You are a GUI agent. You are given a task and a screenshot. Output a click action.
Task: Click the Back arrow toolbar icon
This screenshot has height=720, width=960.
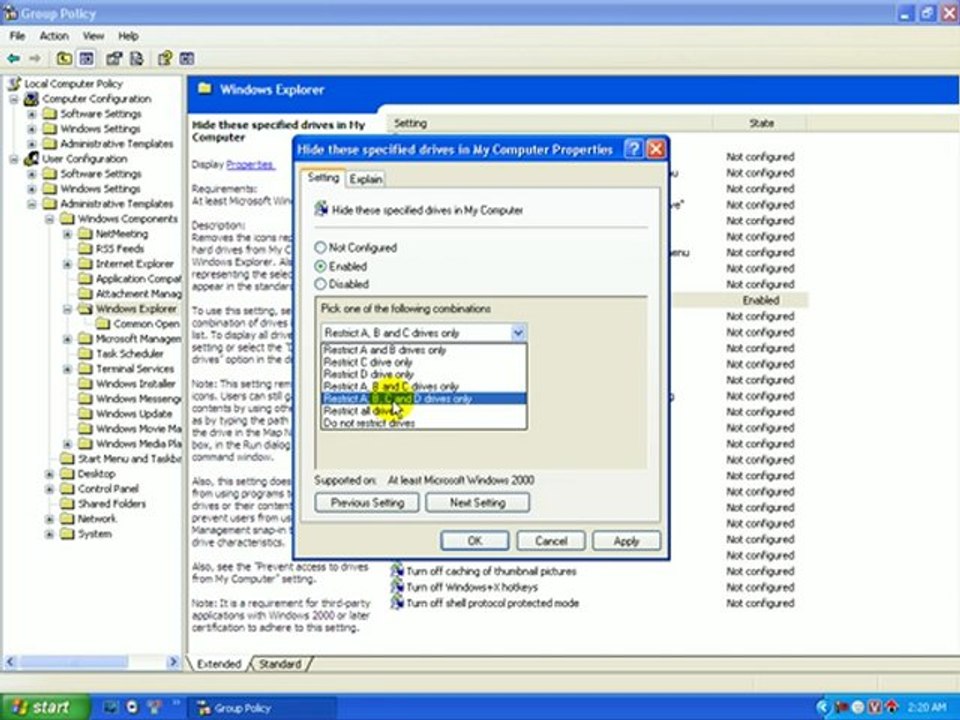click(13, 59)
